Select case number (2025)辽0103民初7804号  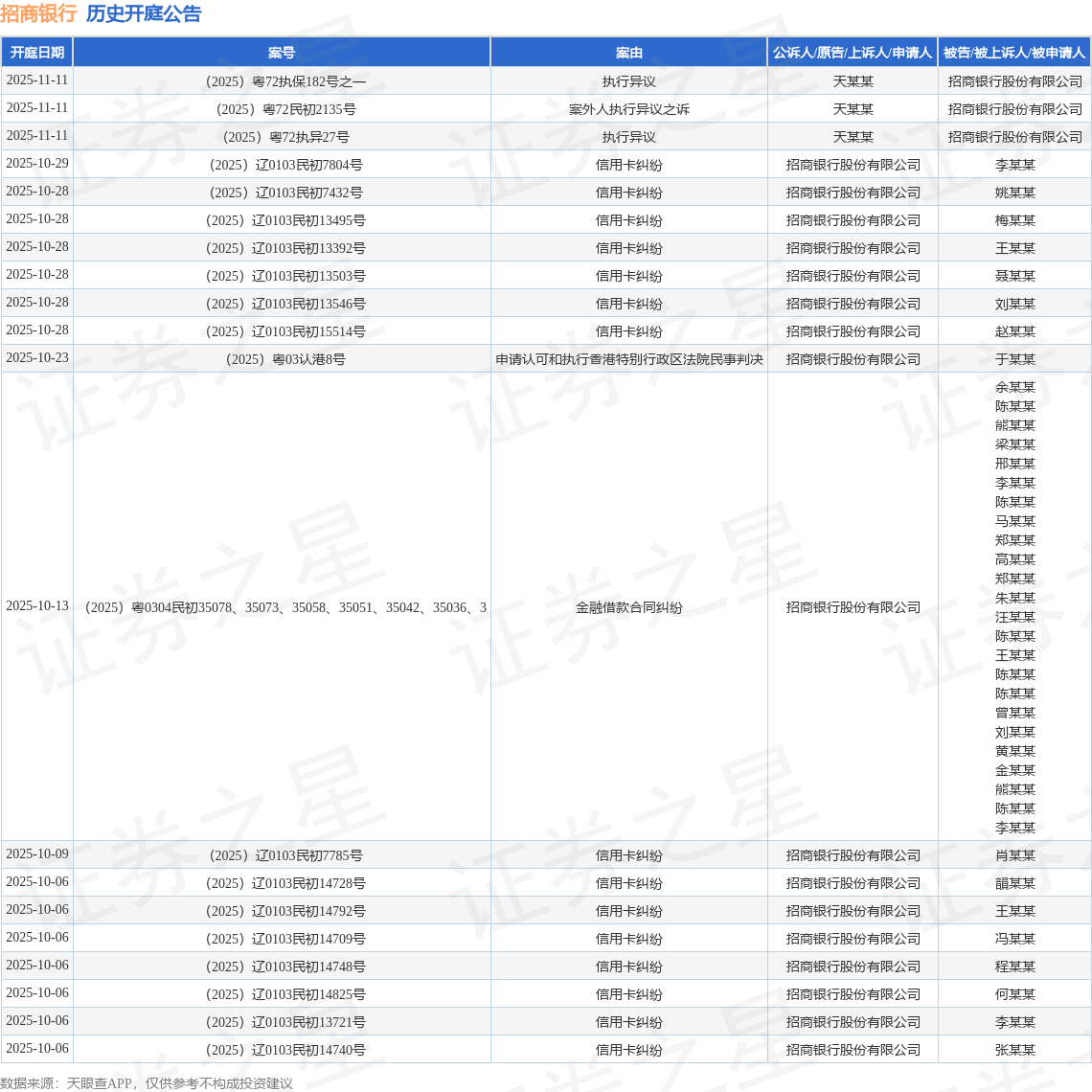[285, 165]
